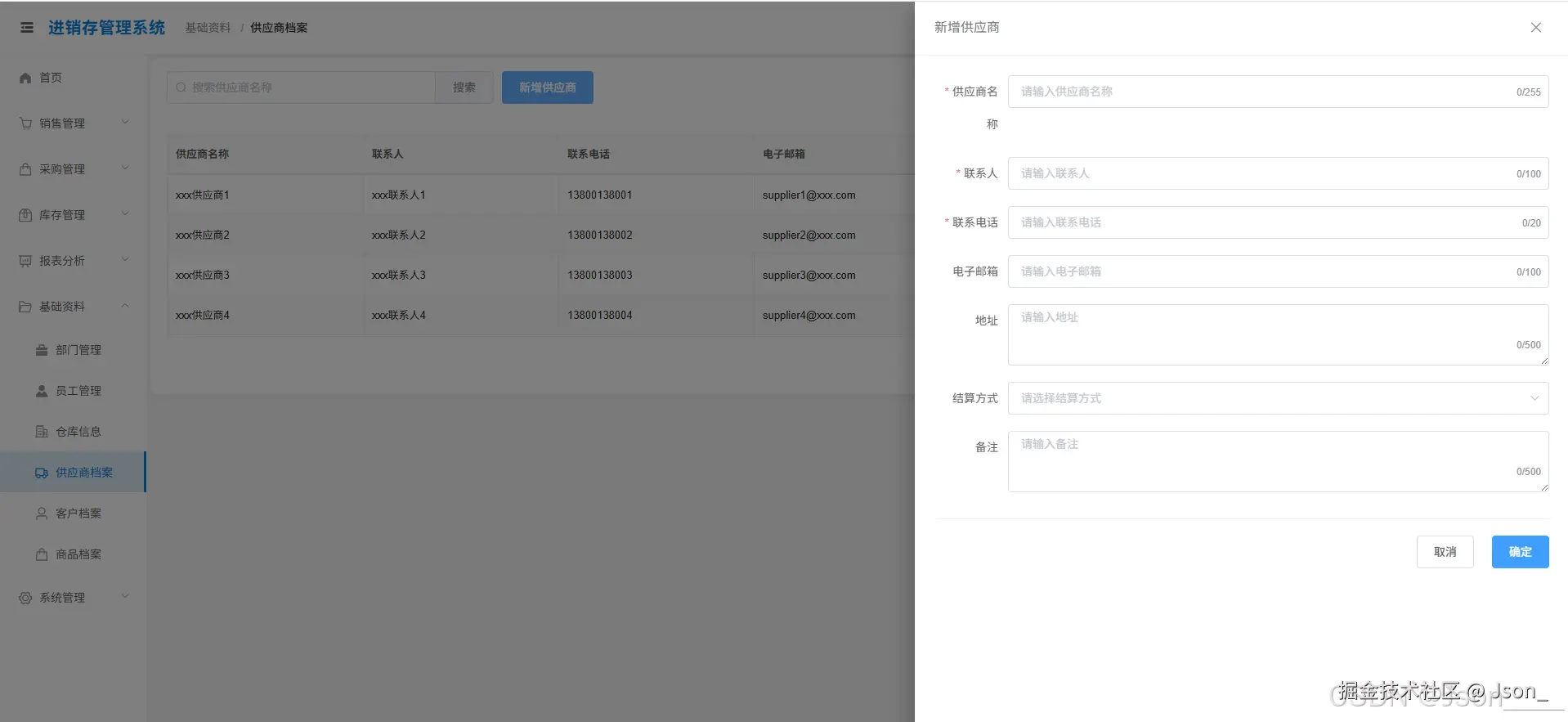Focus the 电子邮箱 input field

click(x=1278, y=271)
